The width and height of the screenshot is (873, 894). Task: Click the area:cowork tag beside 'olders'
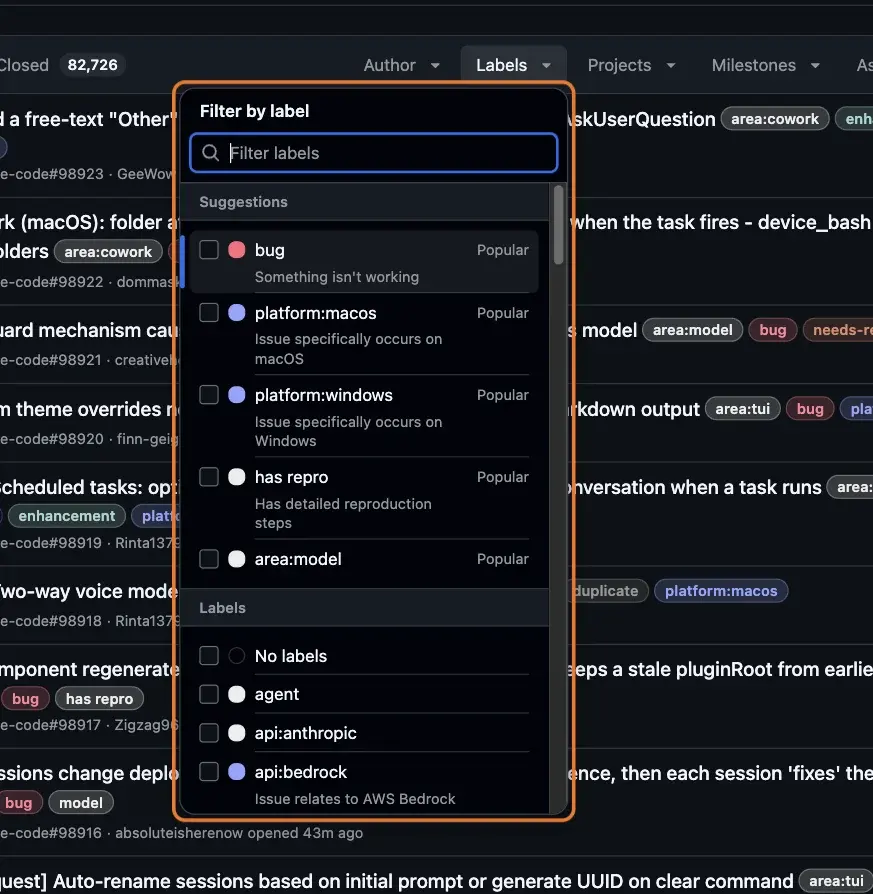click(108, 251)
